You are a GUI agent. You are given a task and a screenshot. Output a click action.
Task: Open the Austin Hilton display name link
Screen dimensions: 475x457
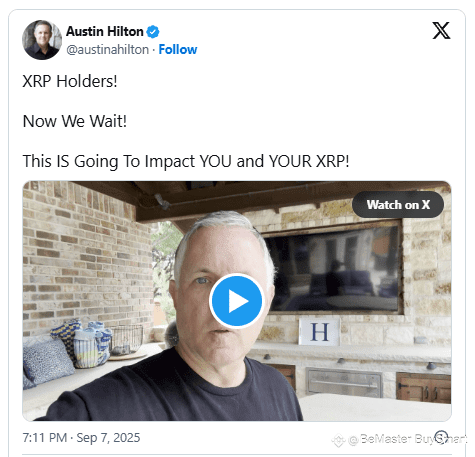105,31
